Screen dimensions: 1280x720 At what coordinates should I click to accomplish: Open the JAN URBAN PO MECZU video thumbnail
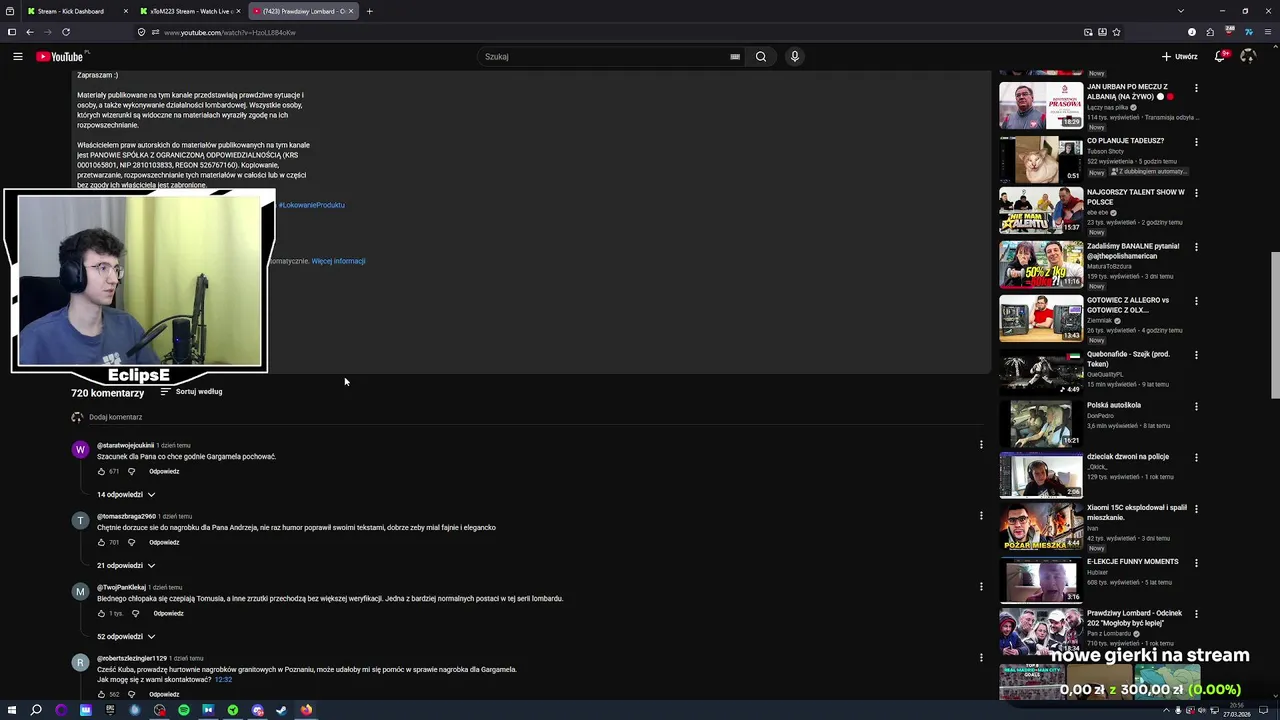(x=1040, y=106)
